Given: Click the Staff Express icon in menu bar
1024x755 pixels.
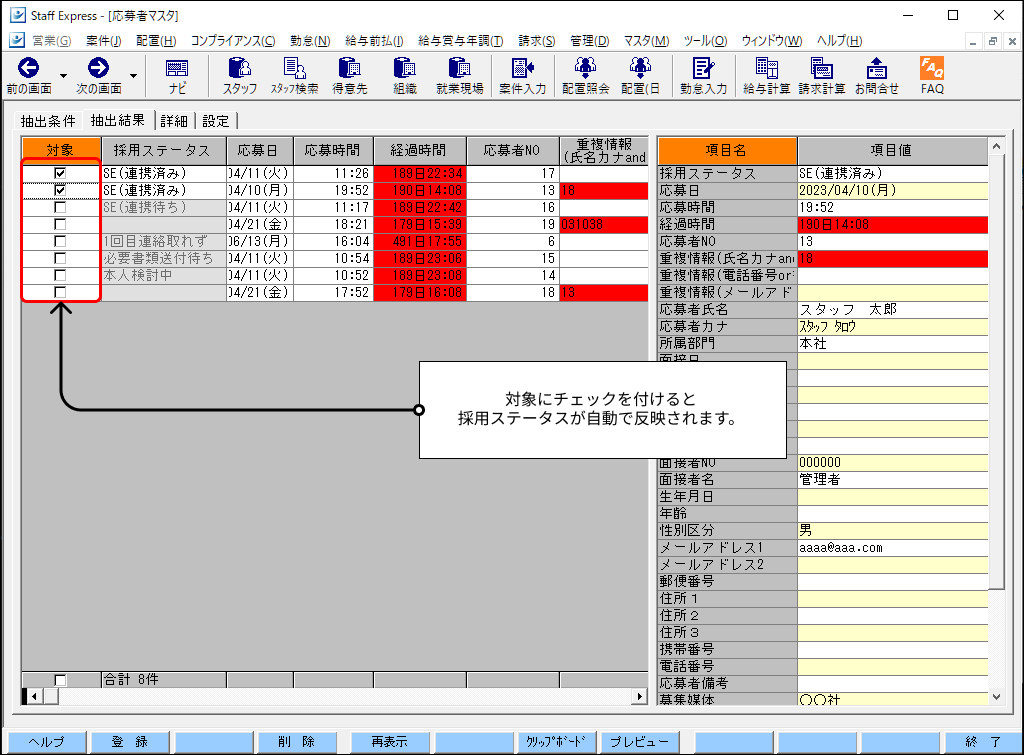Looking at the screenshot, I should tap(17, 40).
